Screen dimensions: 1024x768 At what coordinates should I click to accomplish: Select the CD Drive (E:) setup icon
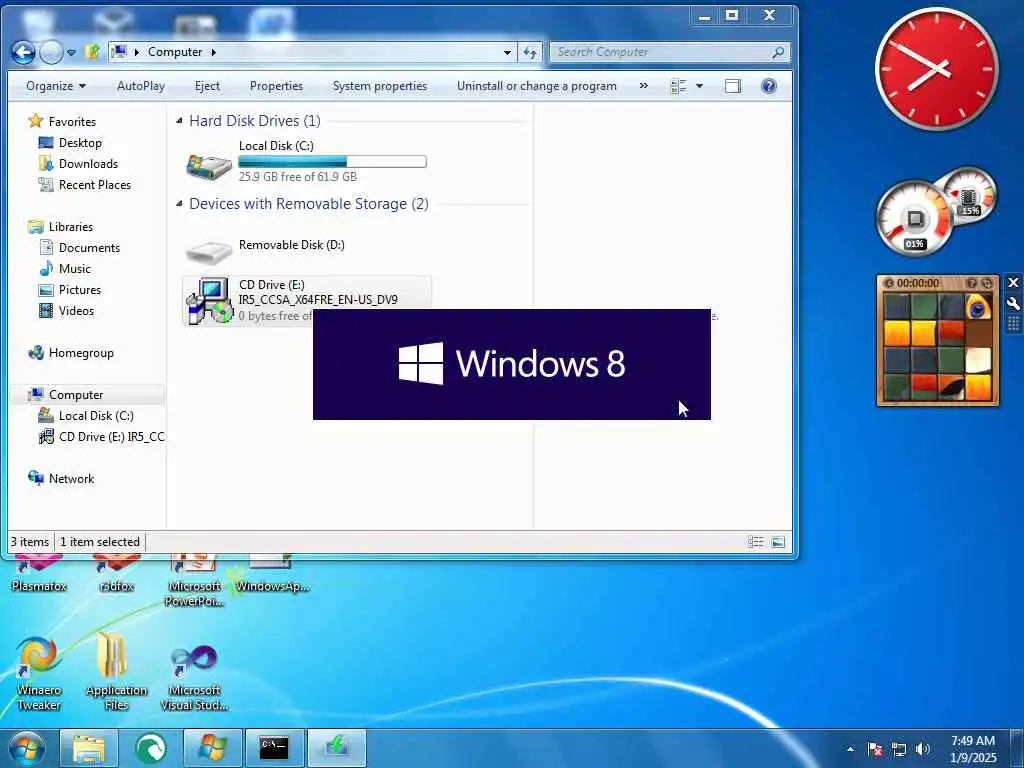coord(209,300)
